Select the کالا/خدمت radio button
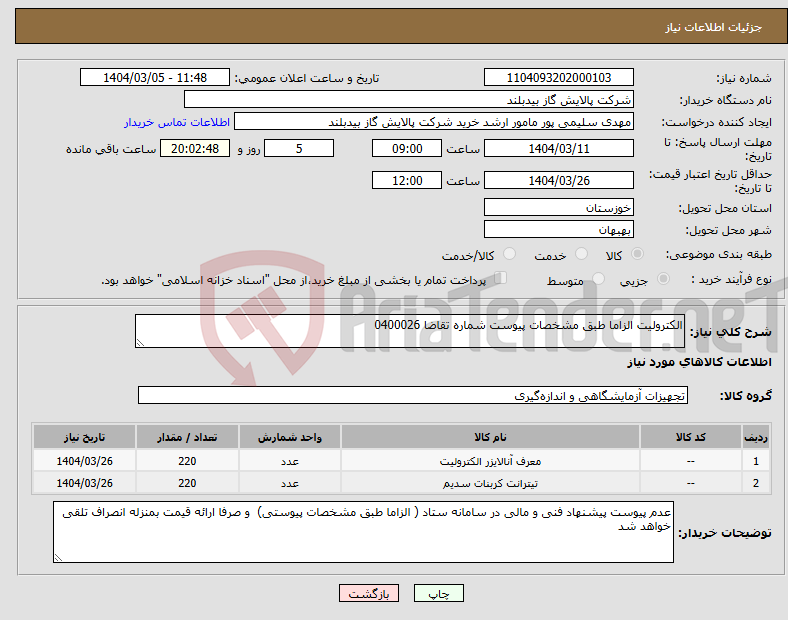This screenshot has height=620, width=788. tap(509, 254)
